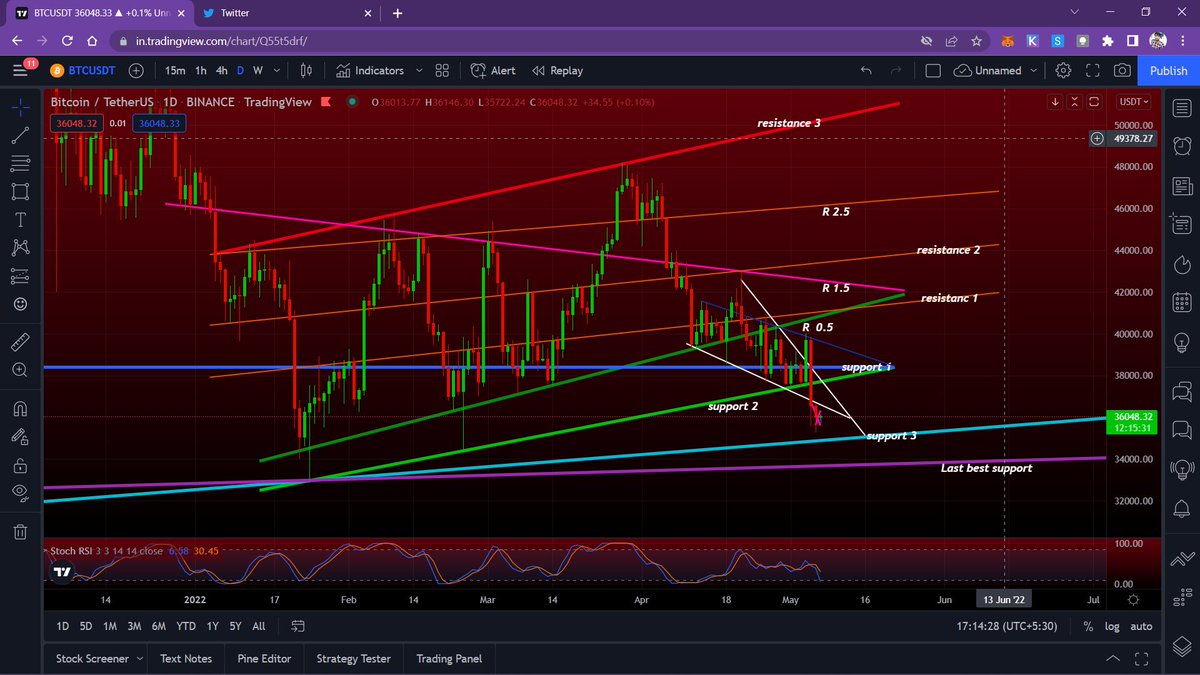
Task: Open the Fibonacci and Gann tools
Action: point(20,163)
